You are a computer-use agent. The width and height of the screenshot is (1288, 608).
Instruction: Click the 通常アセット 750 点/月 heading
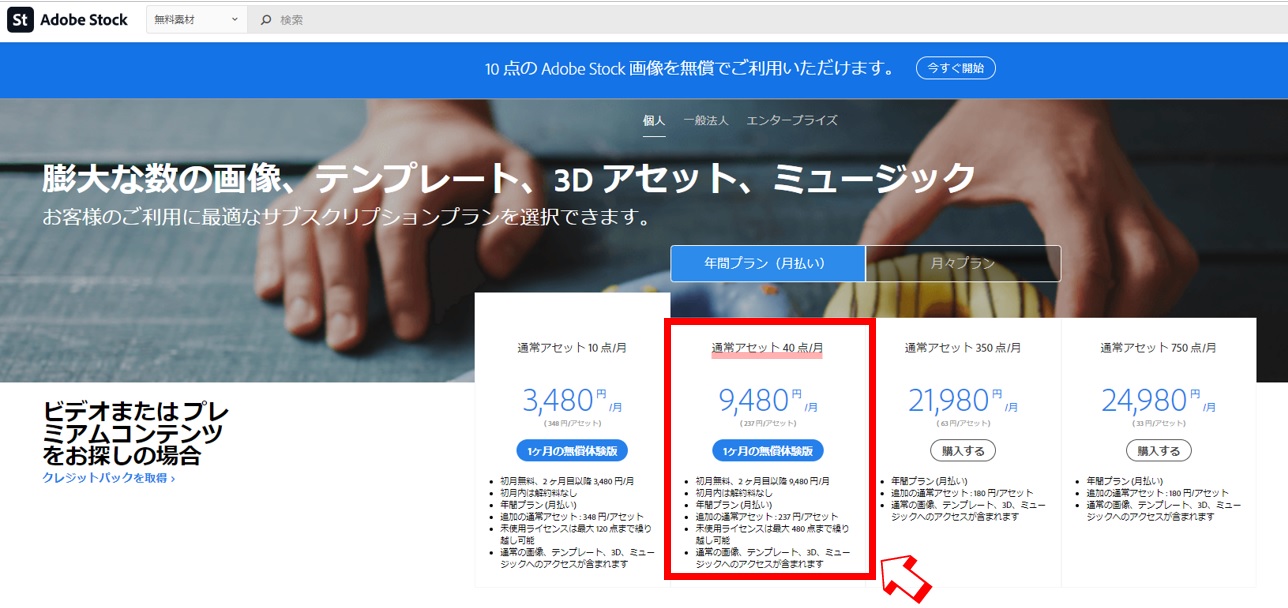[1158, 348]
